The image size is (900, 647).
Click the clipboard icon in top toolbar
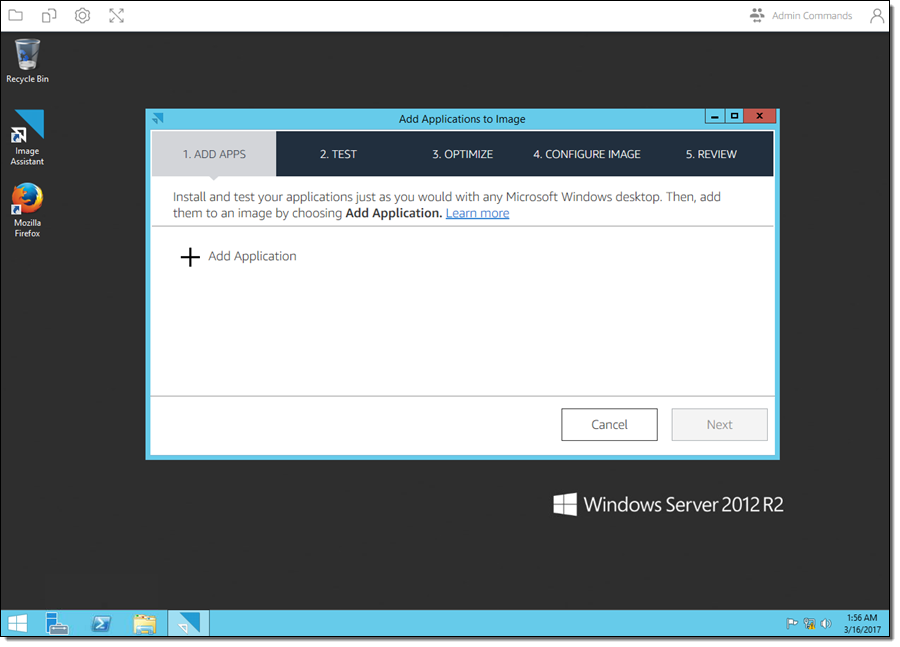tap(49, 16)
